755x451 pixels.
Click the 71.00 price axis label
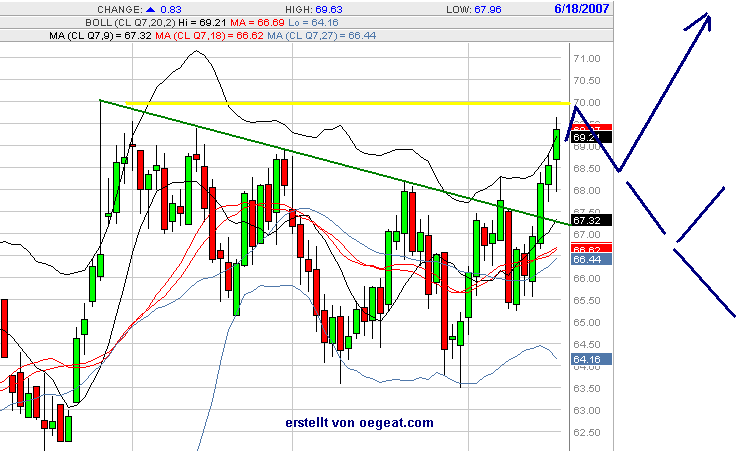click(x=587, y=59)
